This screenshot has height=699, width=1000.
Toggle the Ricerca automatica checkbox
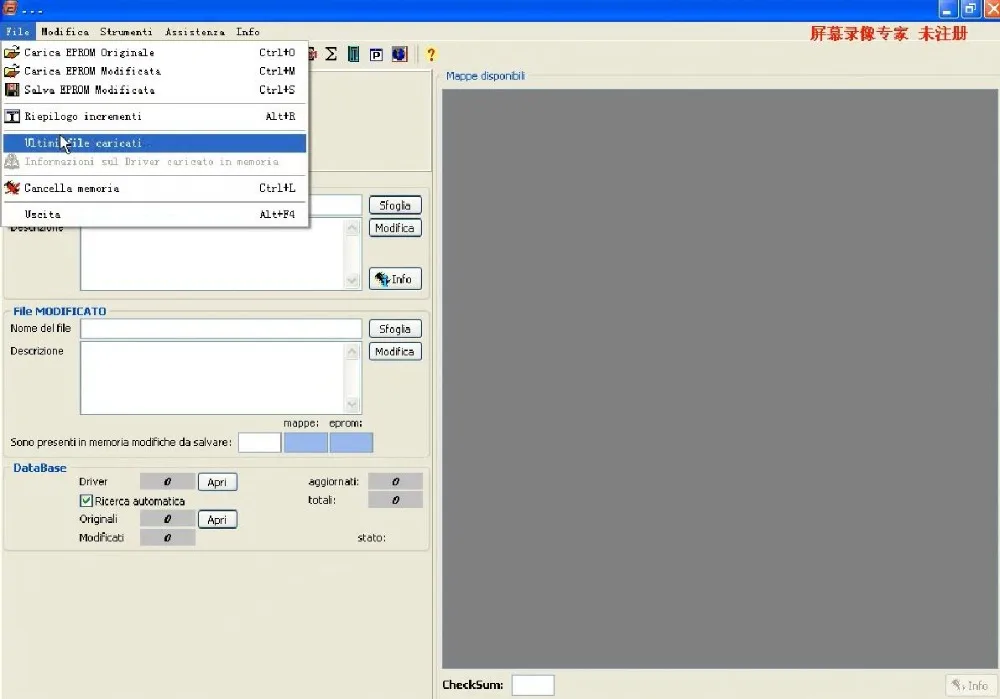pos(86,501)
